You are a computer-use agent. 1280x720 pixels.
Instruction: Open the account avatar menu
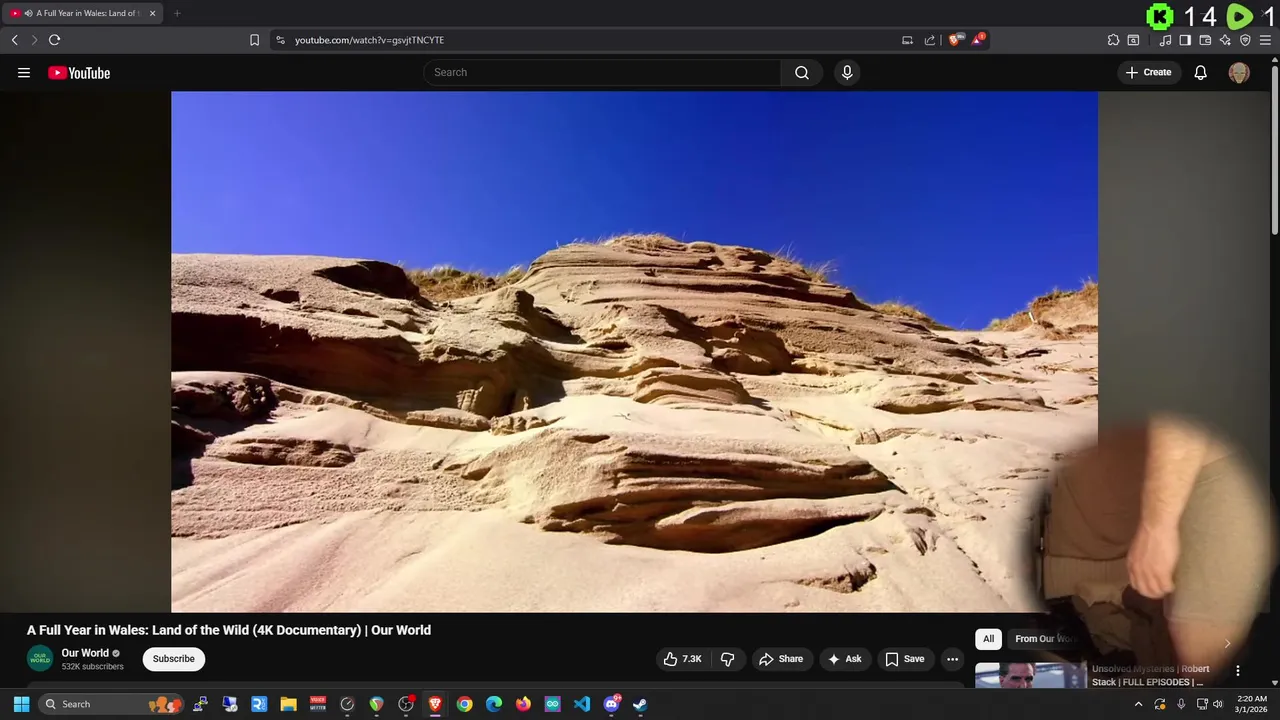(x=1239, y=72)
